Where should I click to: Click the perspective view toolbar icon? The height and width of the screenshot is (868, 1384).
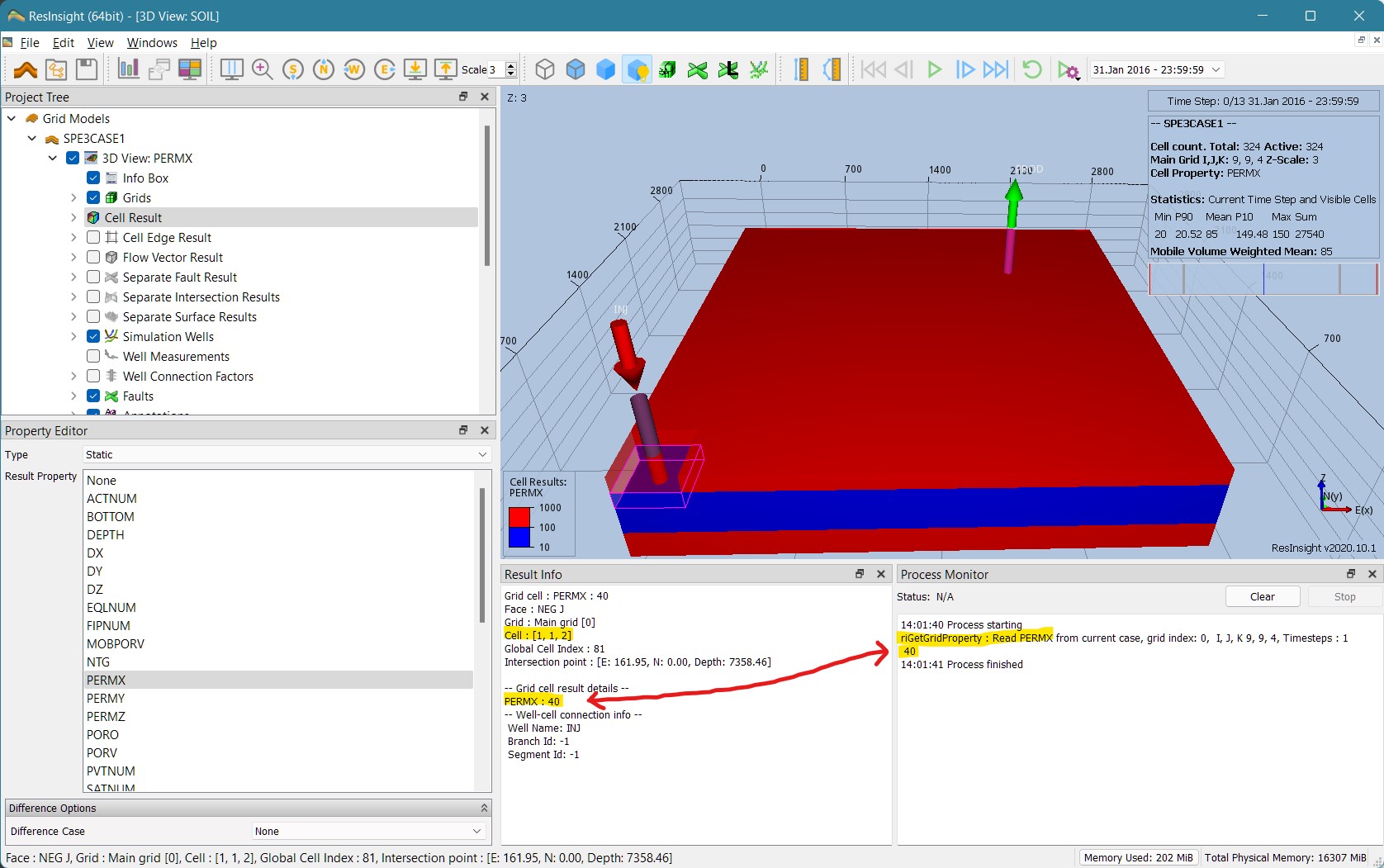(x=232, y=70)
